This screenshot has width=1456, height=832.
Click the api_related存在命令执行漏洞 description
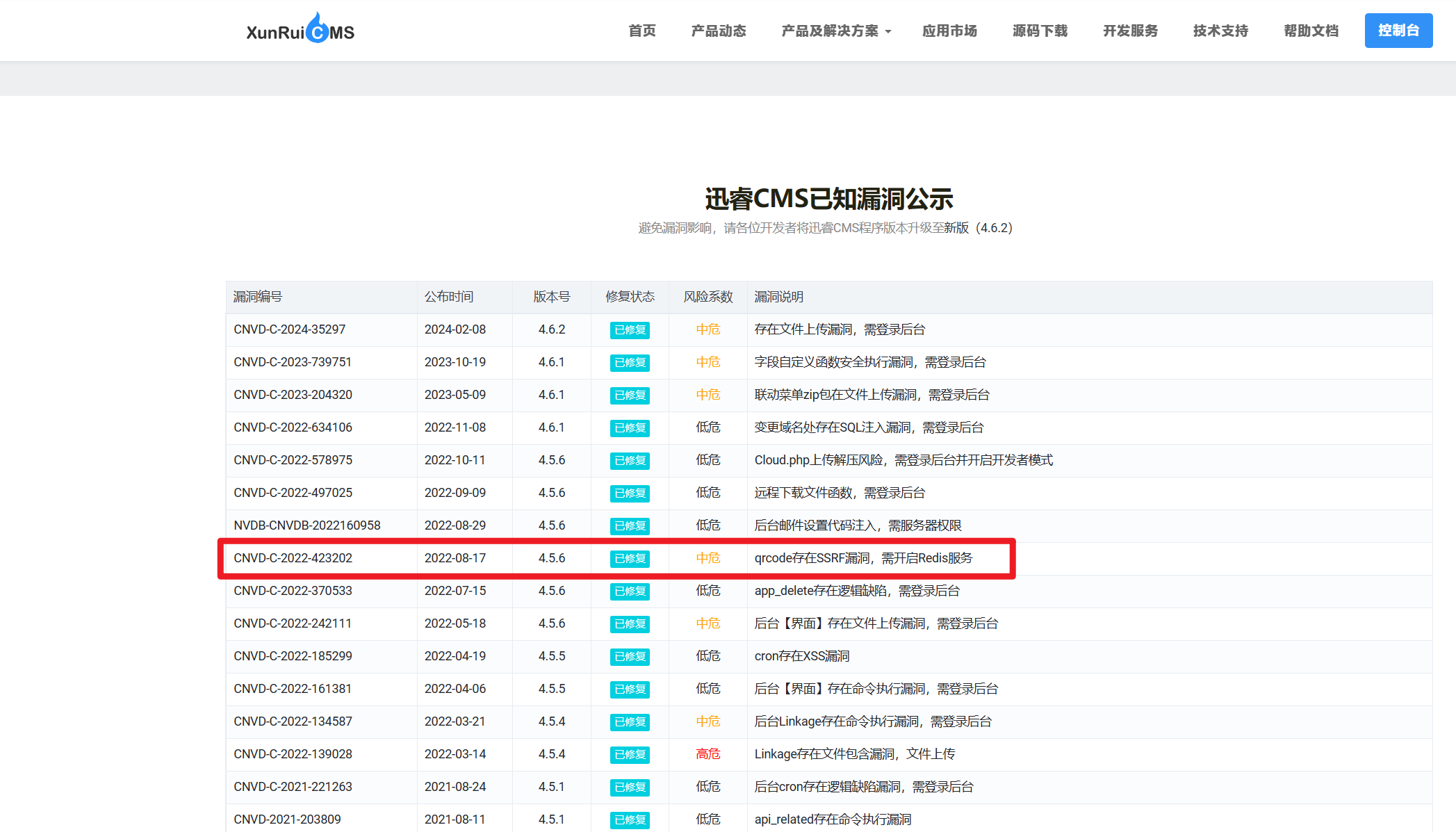click(x=833, y=819)
